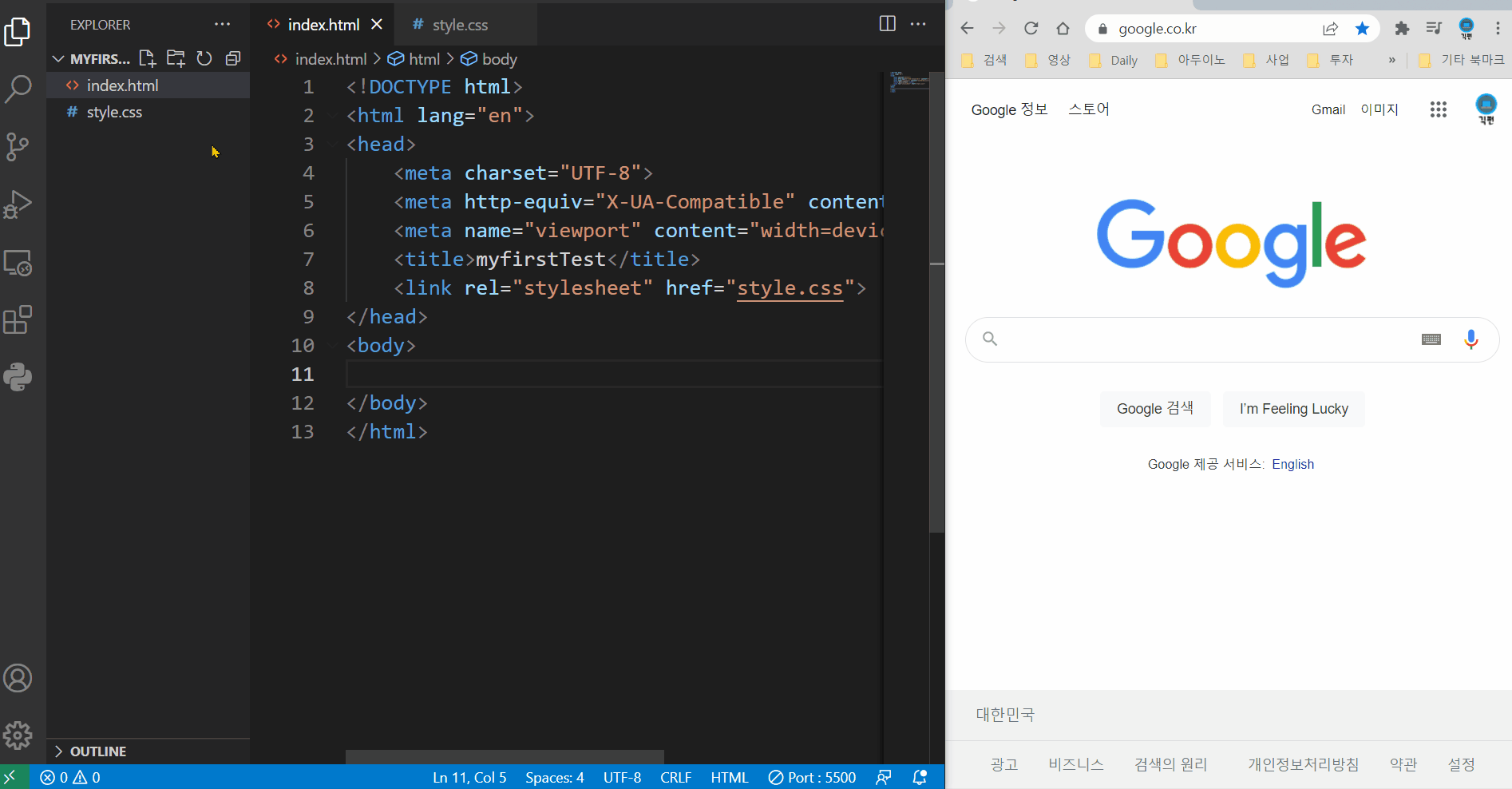
Task: Open the Python view icon
Action: [x=18, y=377]
